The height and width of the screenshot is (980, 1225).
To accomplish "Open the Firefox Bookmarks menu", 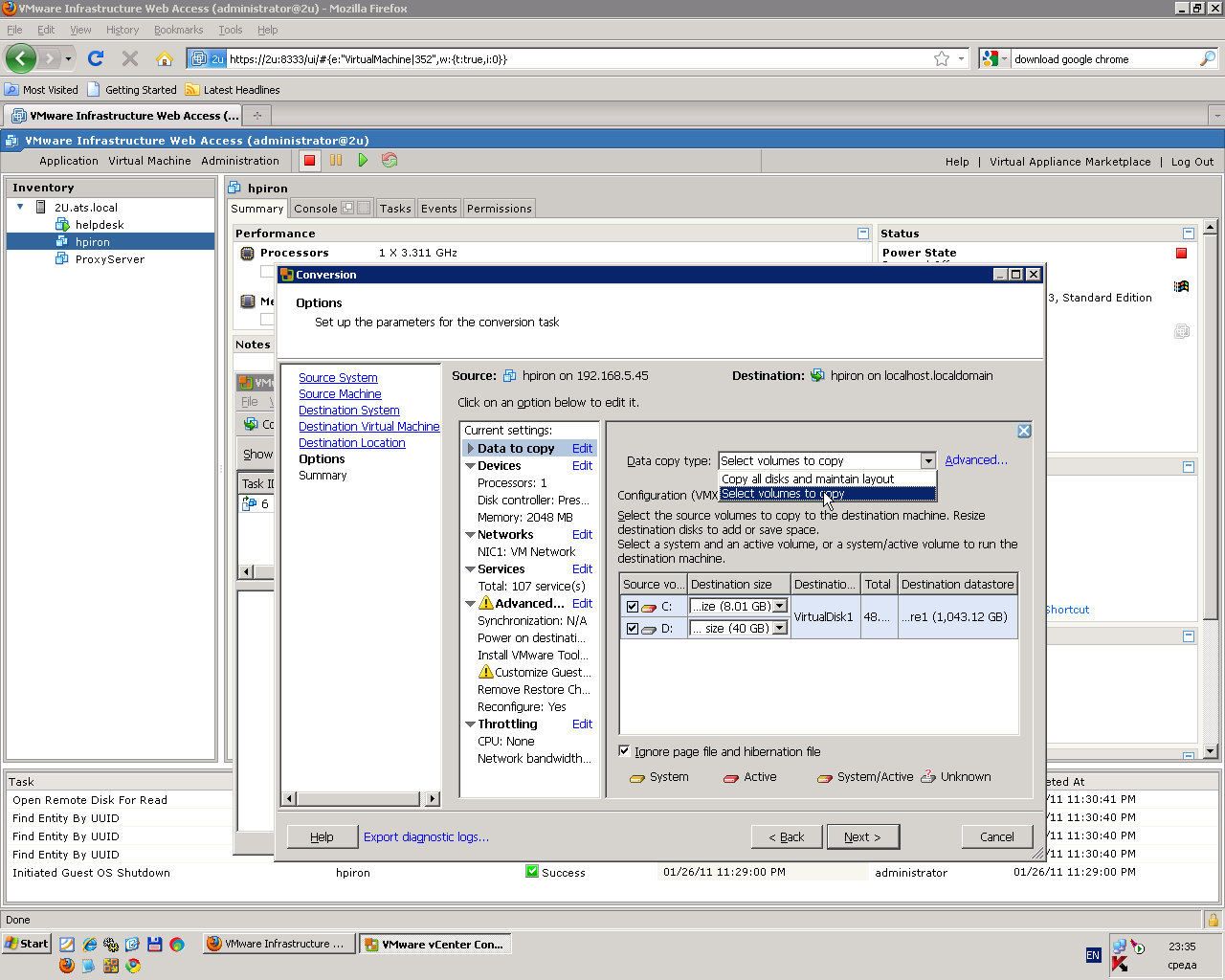I will pos(178,30).
